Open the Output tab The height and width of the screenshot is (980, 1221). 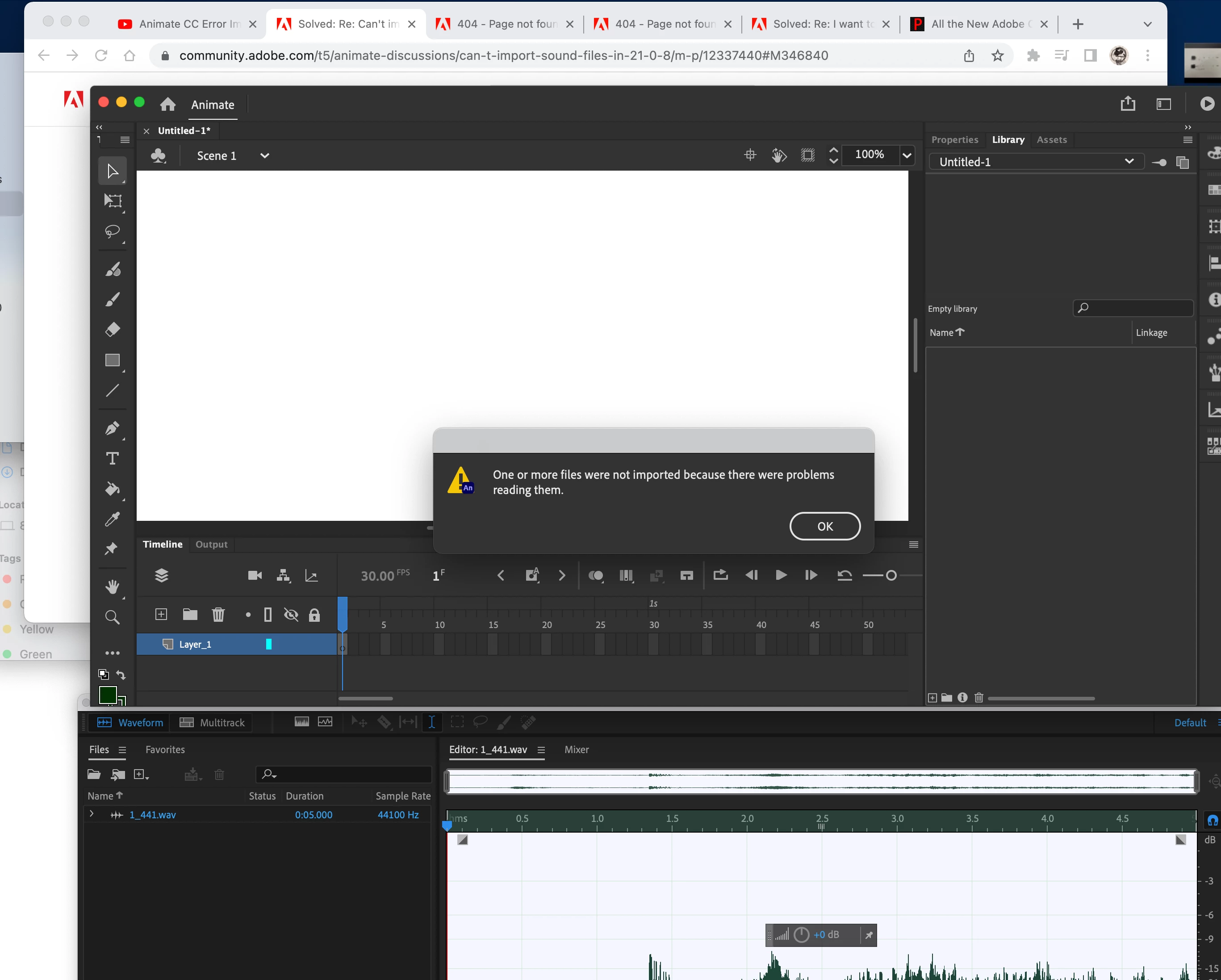pos(211,544)
